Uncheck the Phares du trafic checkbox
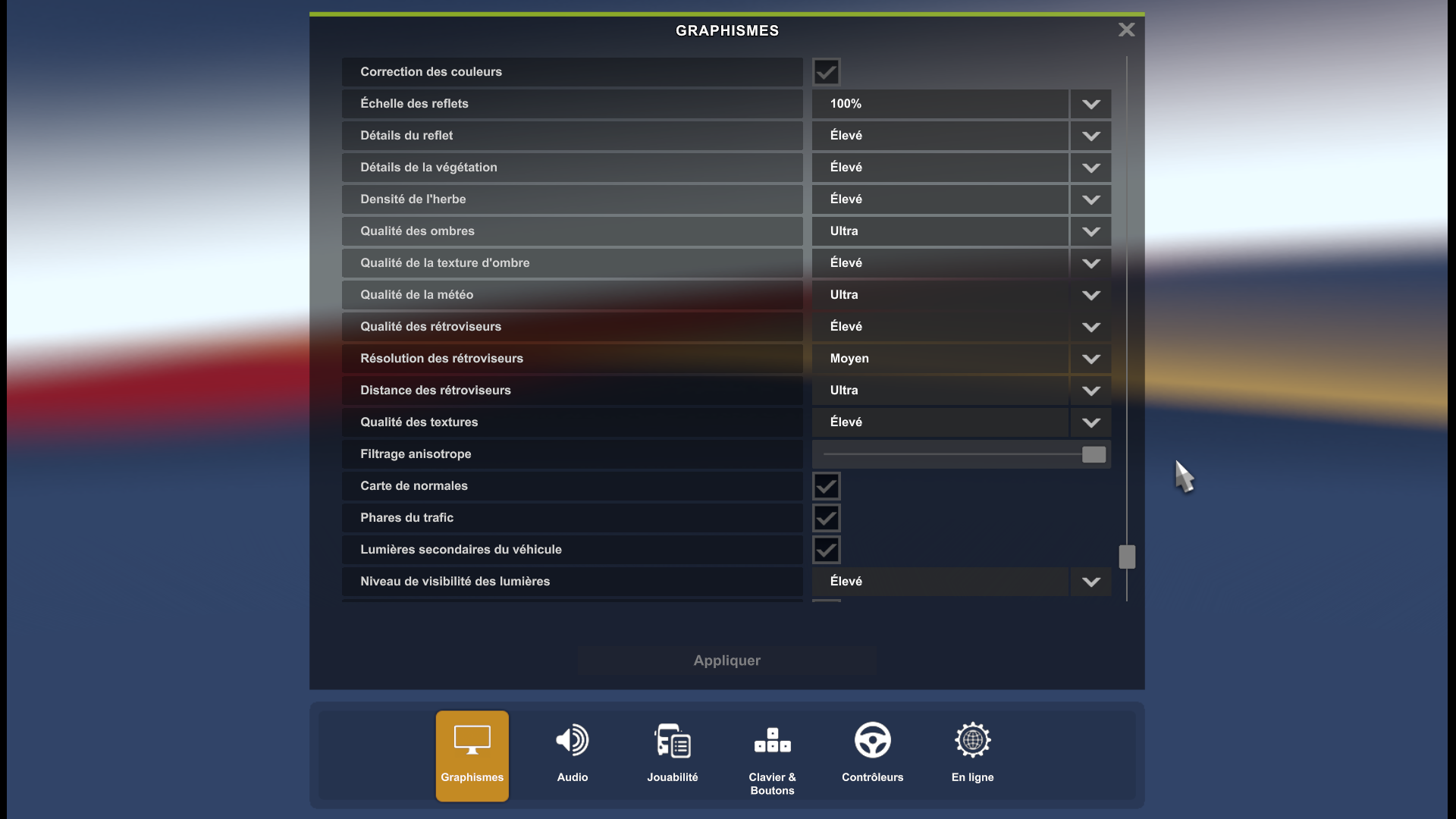 coord(826,518)
